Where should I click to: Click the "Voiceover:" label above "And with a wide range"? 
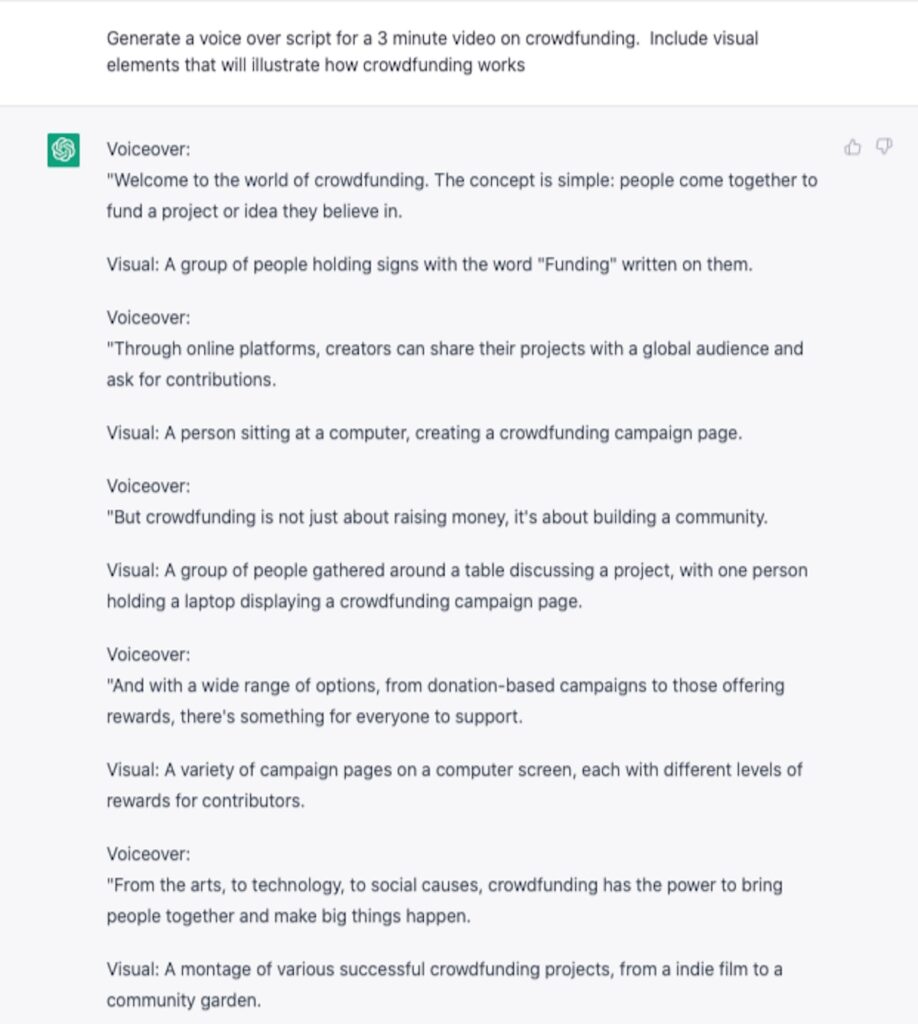click(x=148, y=654)
